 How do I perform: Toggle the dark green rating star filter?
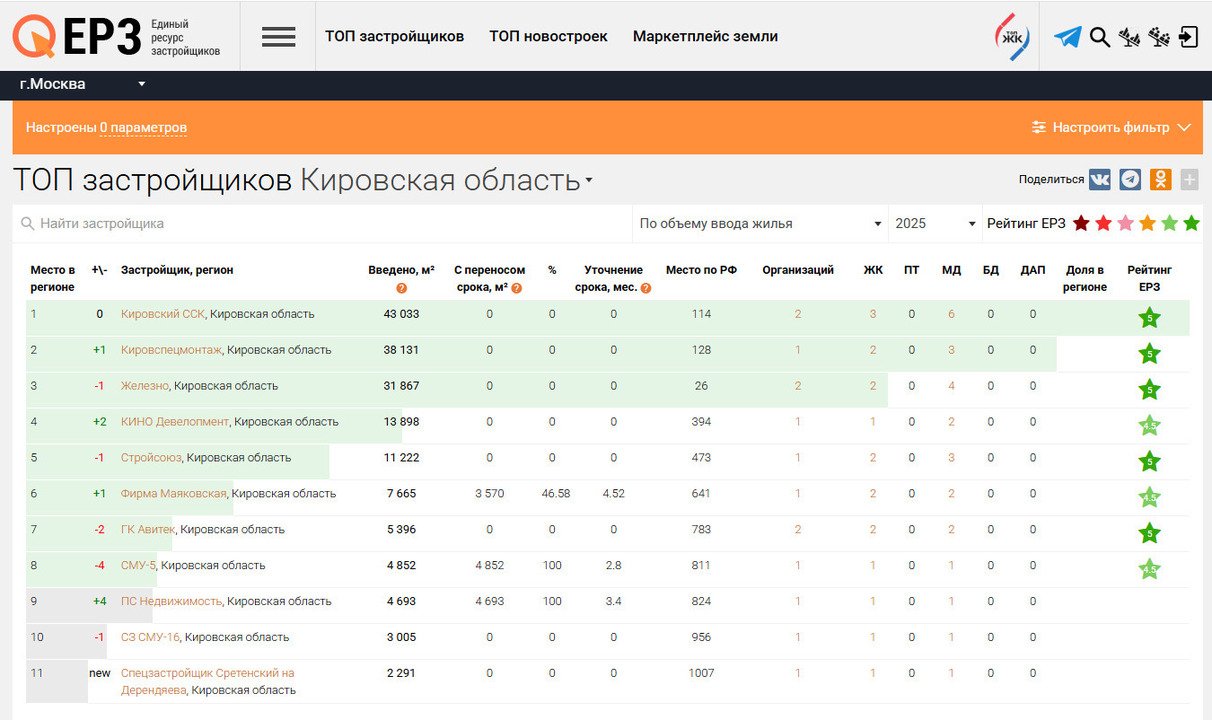[x=1191, y=224]
